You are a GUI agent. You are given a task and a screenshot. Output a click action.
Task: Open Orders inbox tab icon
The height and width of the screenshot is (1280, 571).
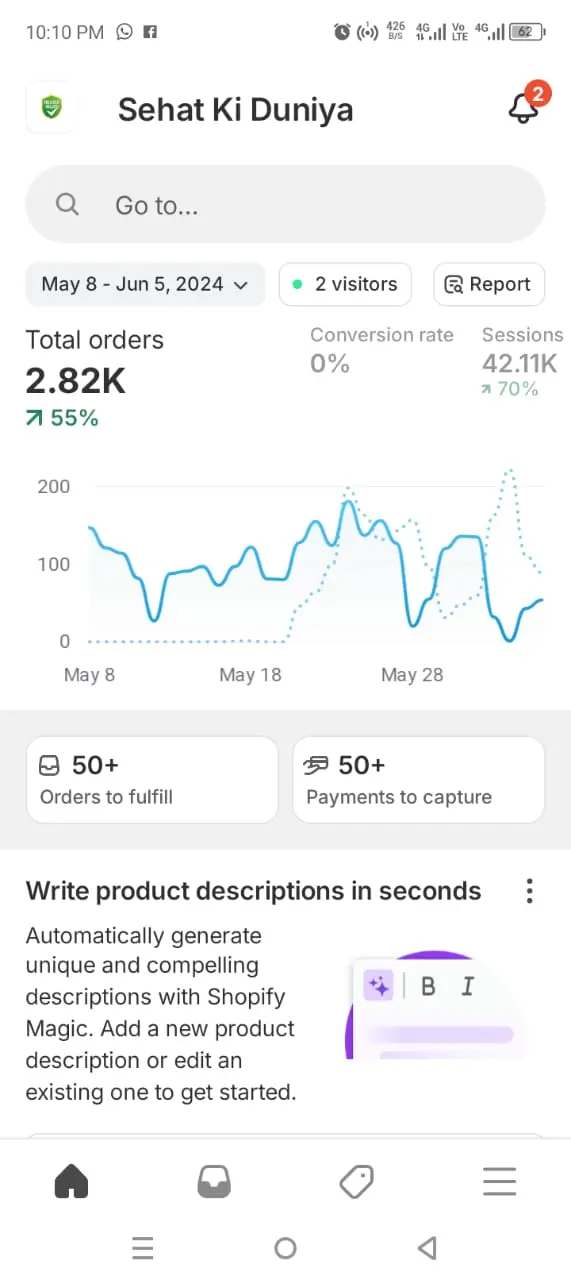214,1182
